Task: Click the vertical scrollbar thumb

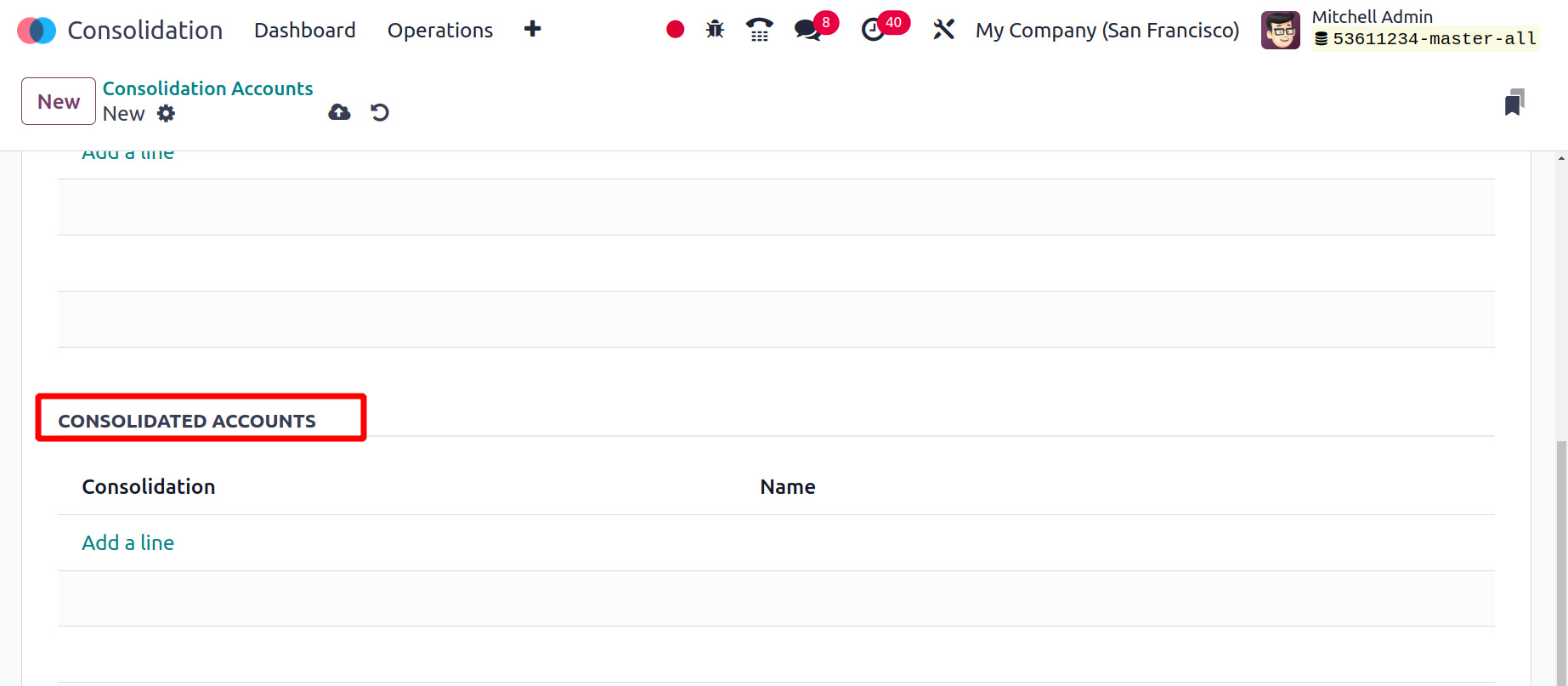Action: click(1561, 561)
